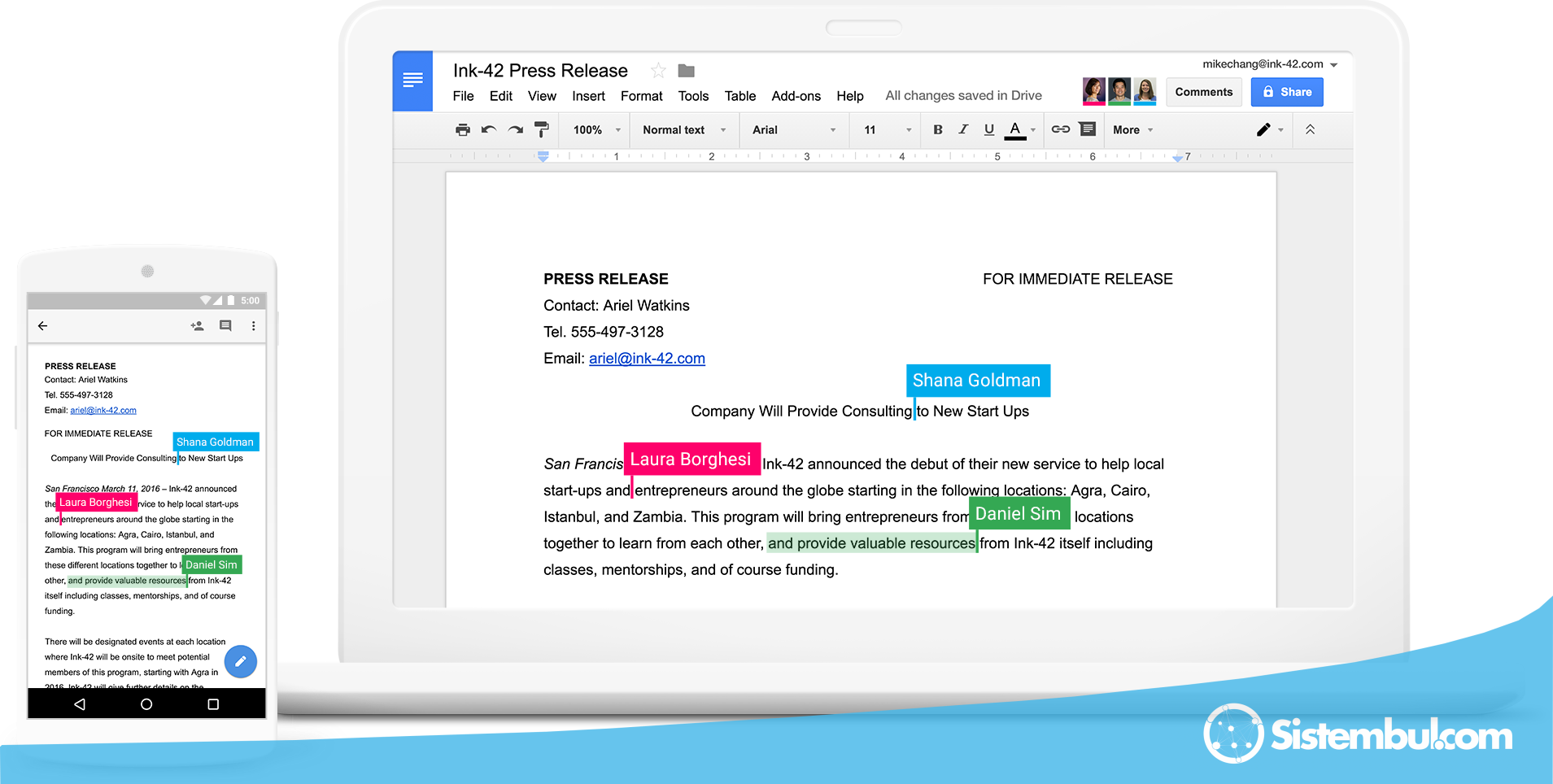Expand the Normal text style dropdown

[683, 130]
